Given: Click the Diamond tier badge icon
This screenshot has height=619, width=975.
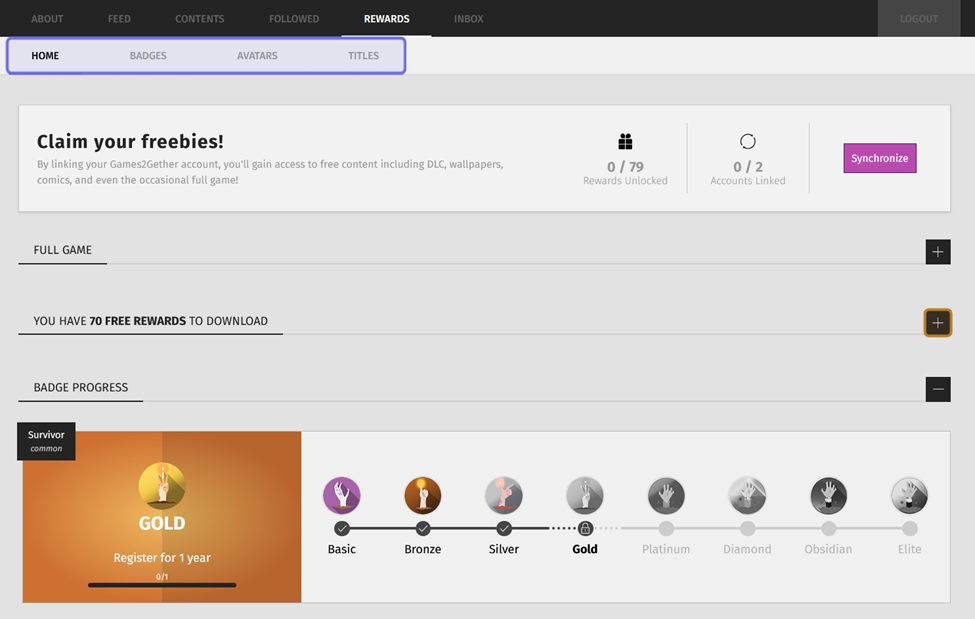Looking at the screenshot, I should click(x=747, y=495).
